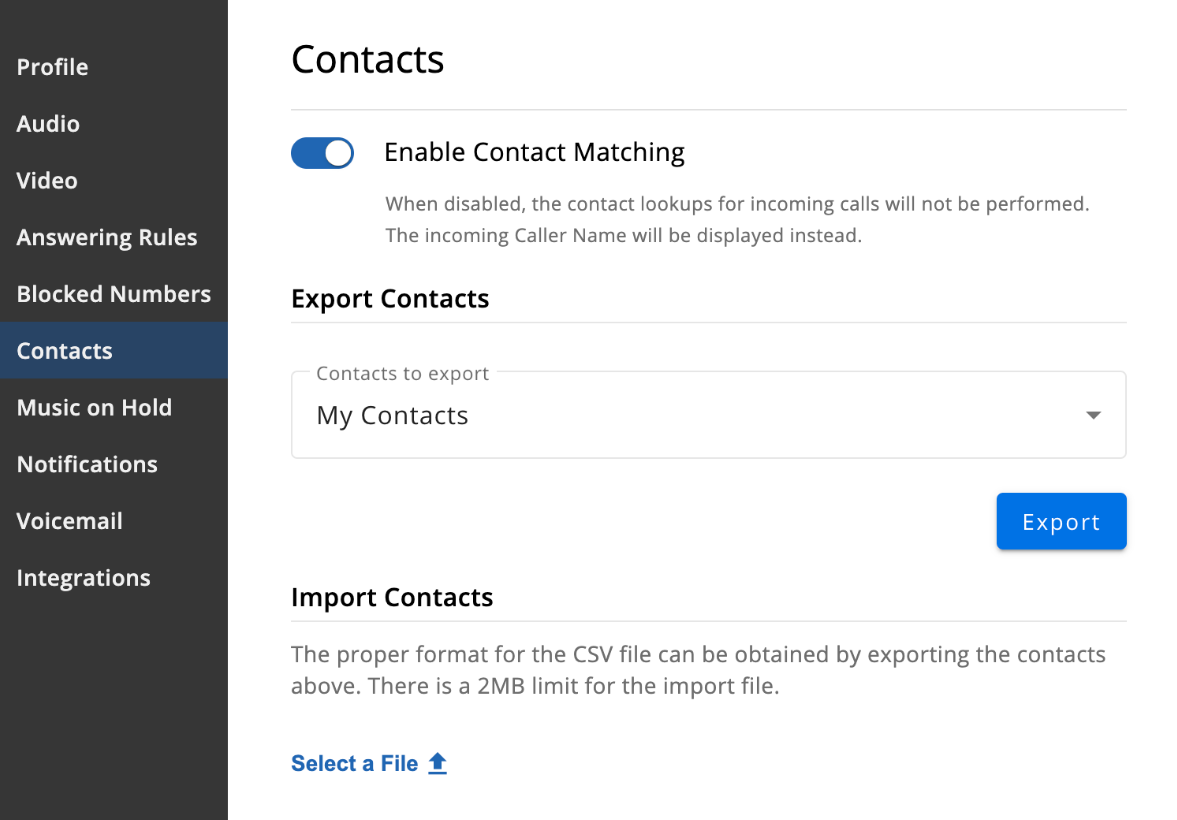Screen dimensions: 1177x820
Task: Click the Enable Contact Matching label
Action: (x=534, y=152)
